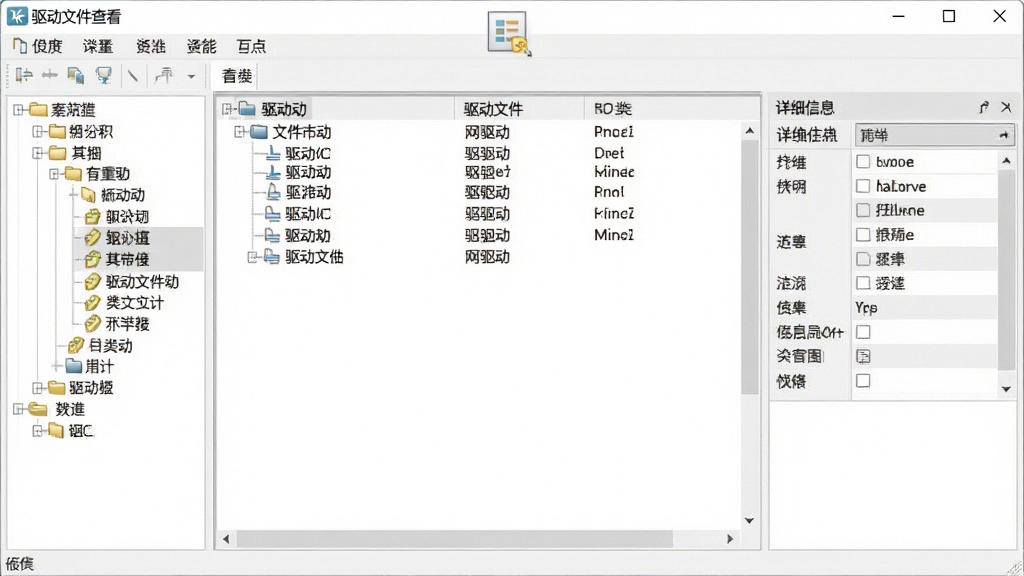Viewport: 1024px width, 576px height.
Task: Click the overlapping pages icon in the toolbar
Action: tap(76, 76)
